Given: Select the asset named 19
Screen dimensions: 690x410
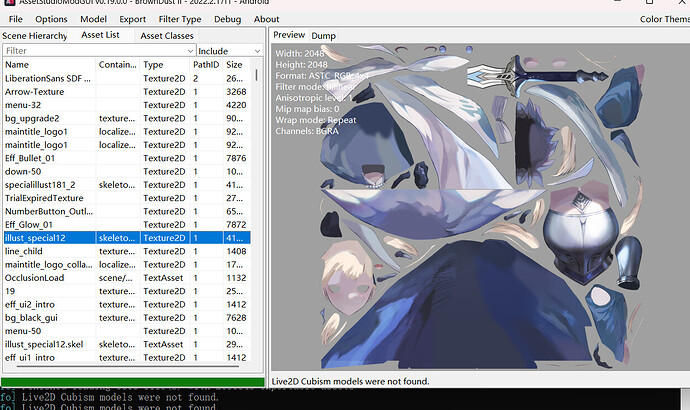Looking at the screenshot, I should coord(127,291).
